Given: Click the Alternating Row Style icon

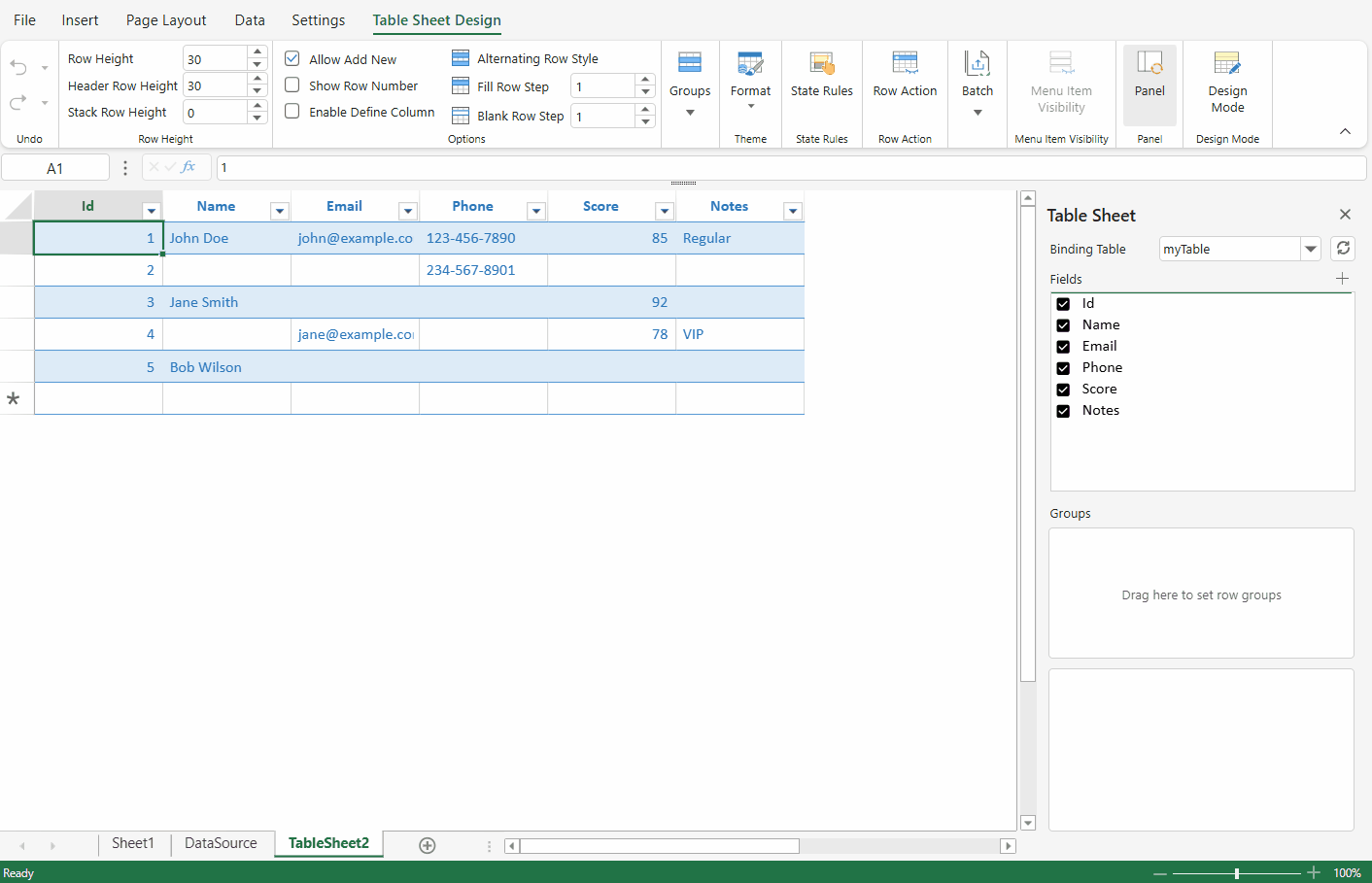Looking at the screenshot, I should click(x=461, y=58).
